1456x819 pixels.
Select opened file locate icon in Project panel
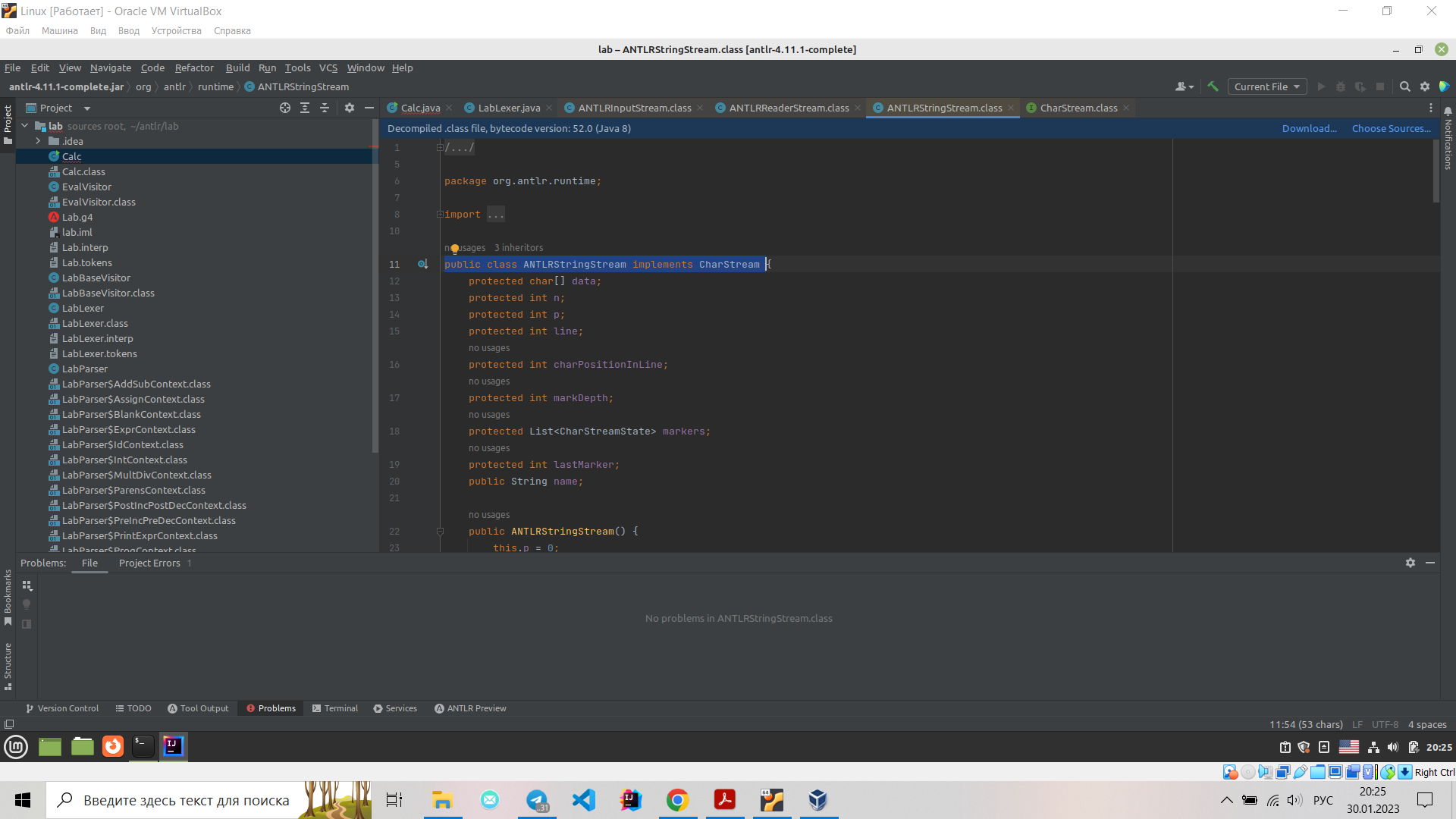pos(285,108)
